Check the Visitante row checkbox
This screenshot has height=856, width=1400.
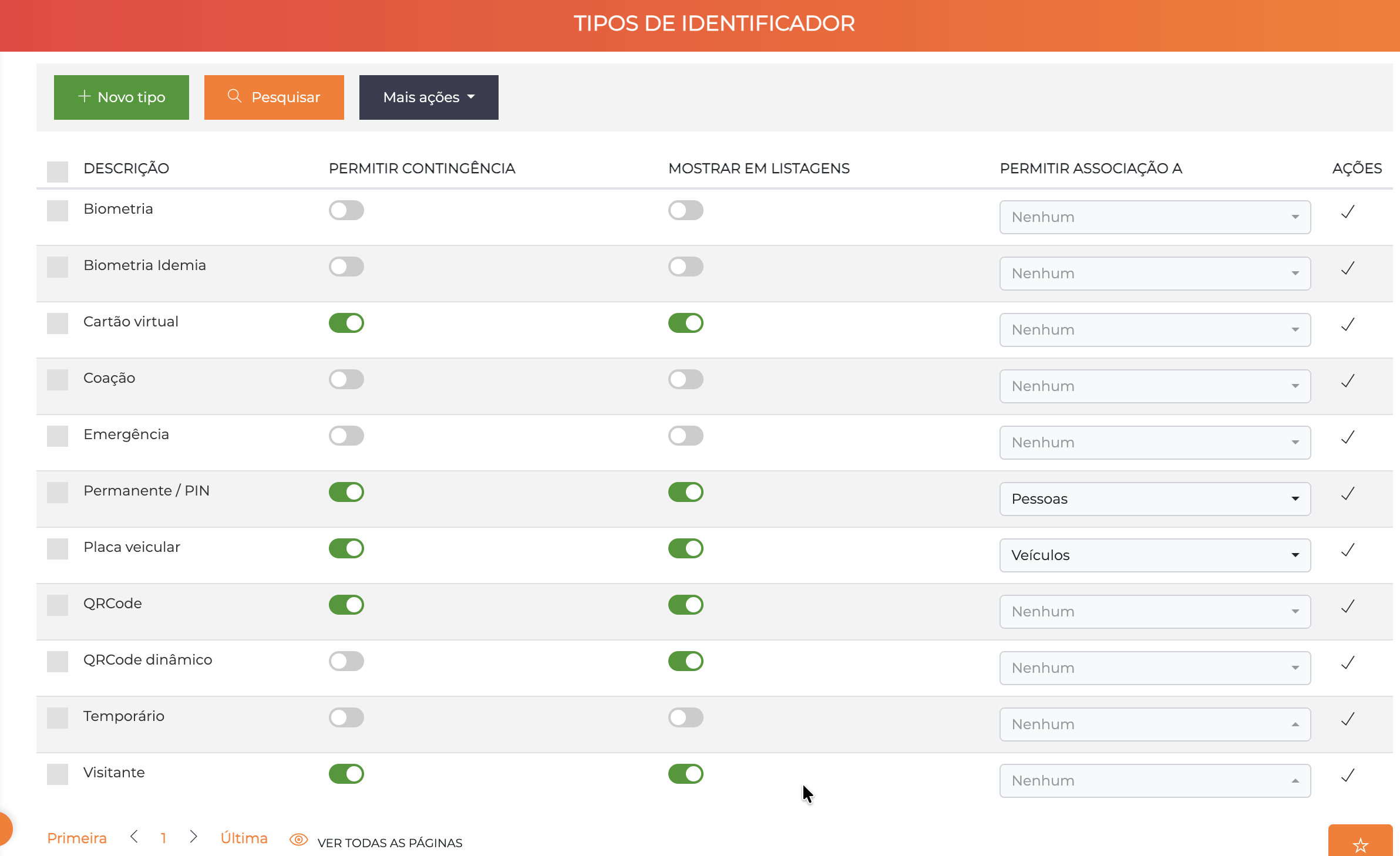pyautogui.click(x=58, y=774)
